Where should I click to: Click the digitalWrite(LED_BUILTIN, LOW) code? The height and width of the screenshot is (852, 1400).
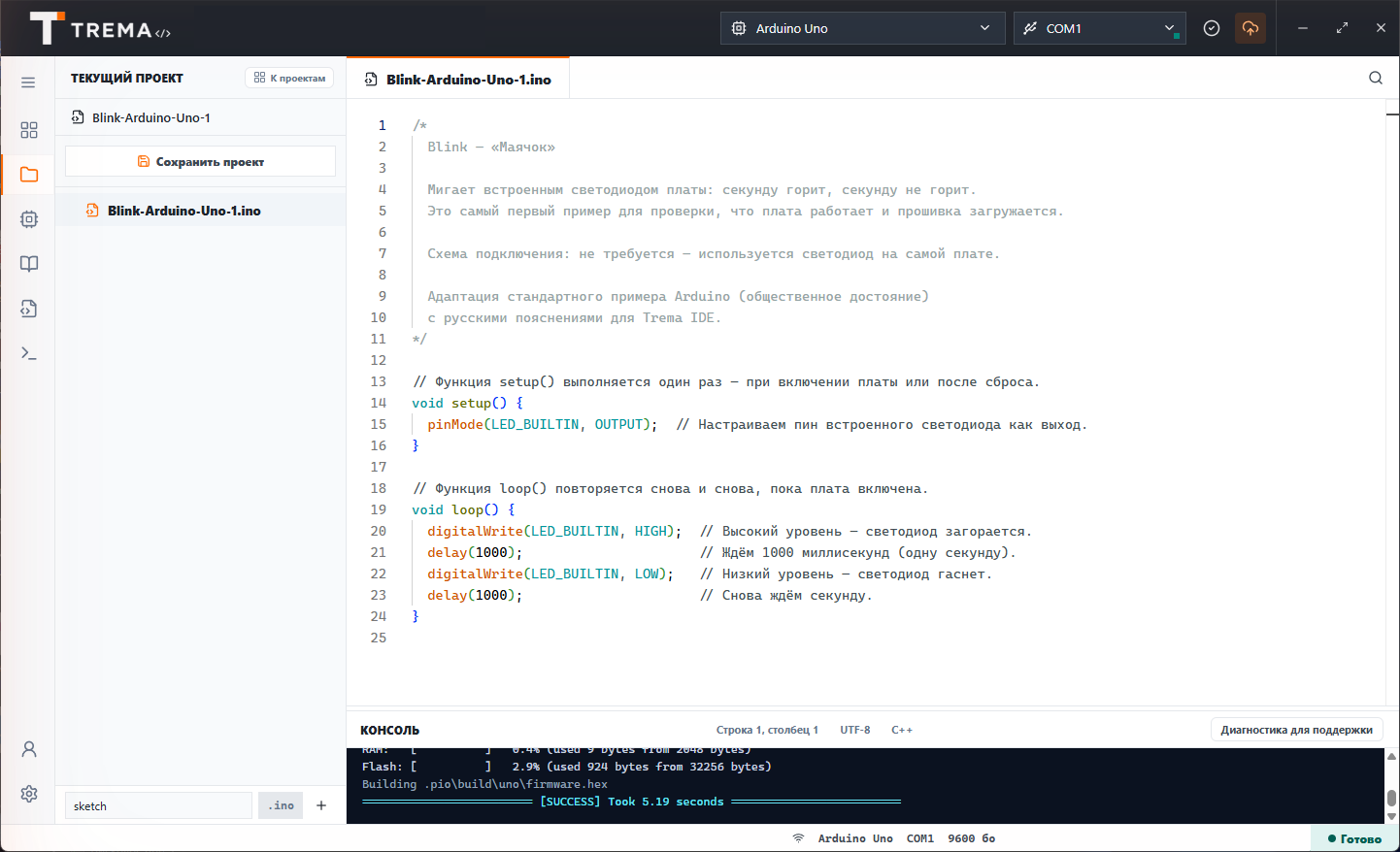550,573
